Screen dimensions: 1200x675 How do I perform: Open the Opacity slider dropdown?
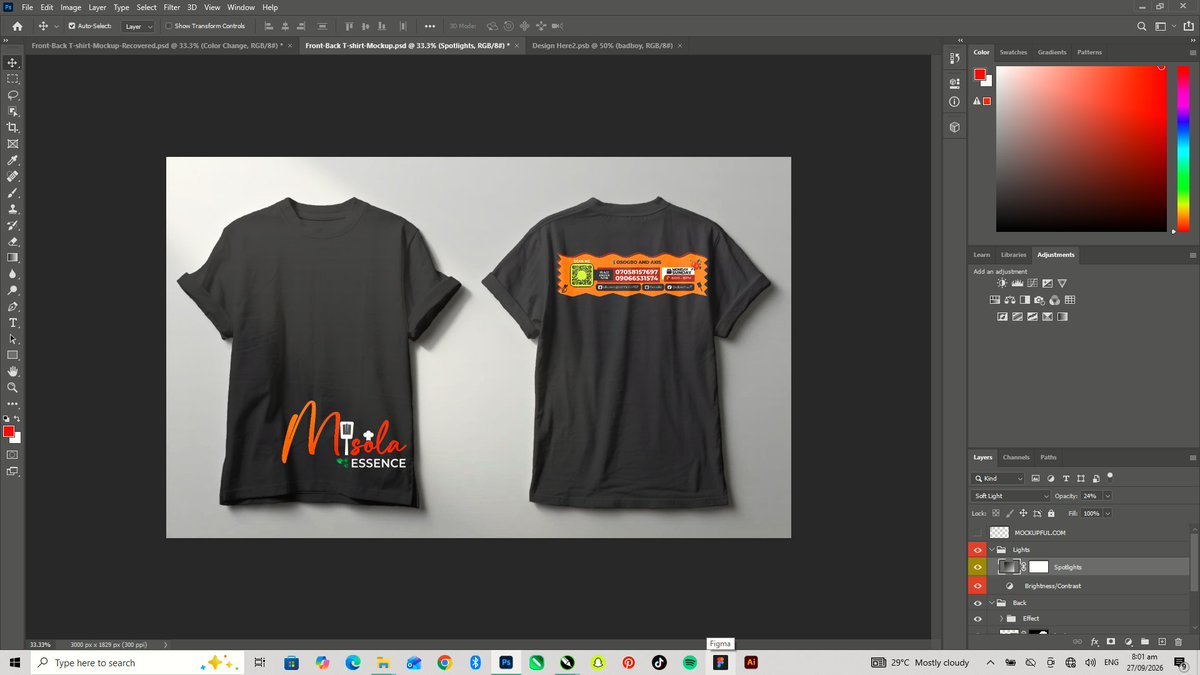tap(1108, 496)
